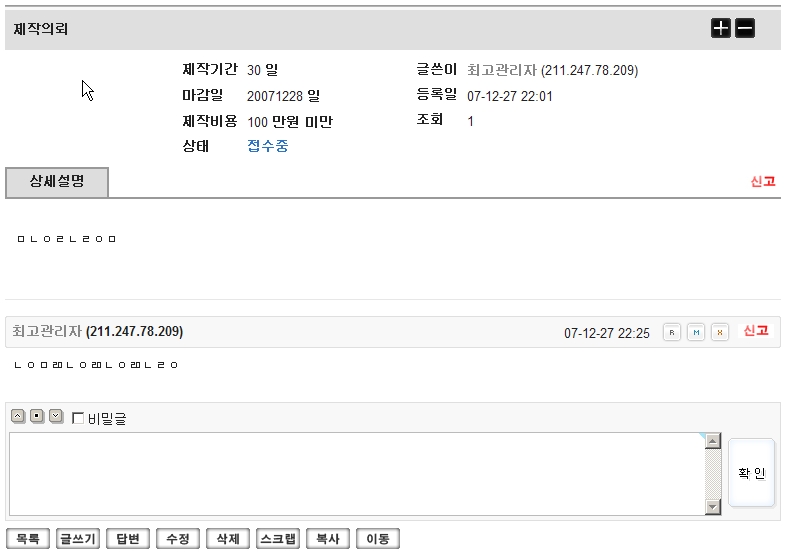Click the comment delete (X) icon
The image size is (786, 556).
[720, 332]
